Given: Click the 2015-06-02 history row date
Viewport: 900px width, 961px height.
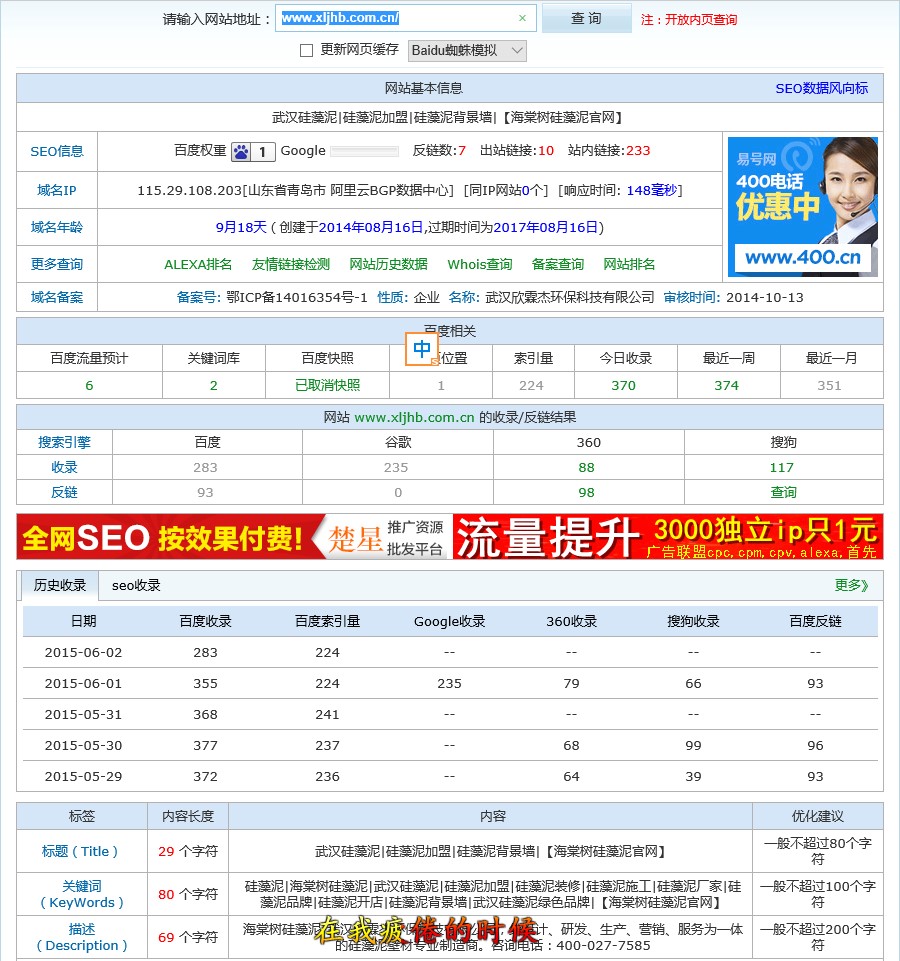Looking at the screenshot, I should tap(83, 653).
